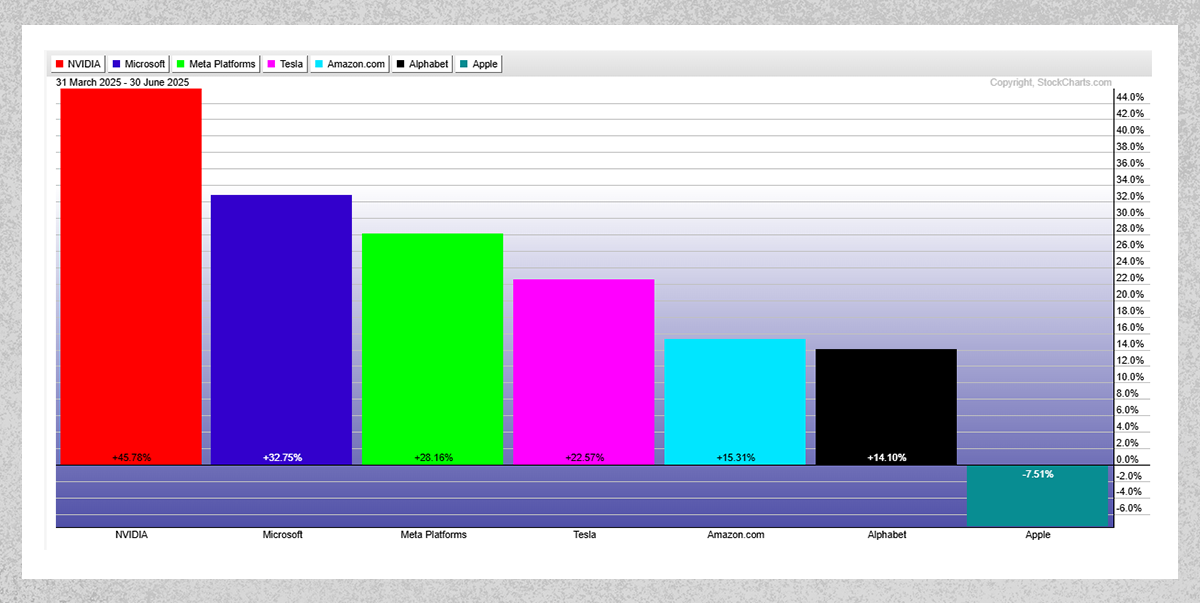This screenshot has width=1200, height=603.
Task: Click the Apple x-axis label
Action: click(1038, 535)
